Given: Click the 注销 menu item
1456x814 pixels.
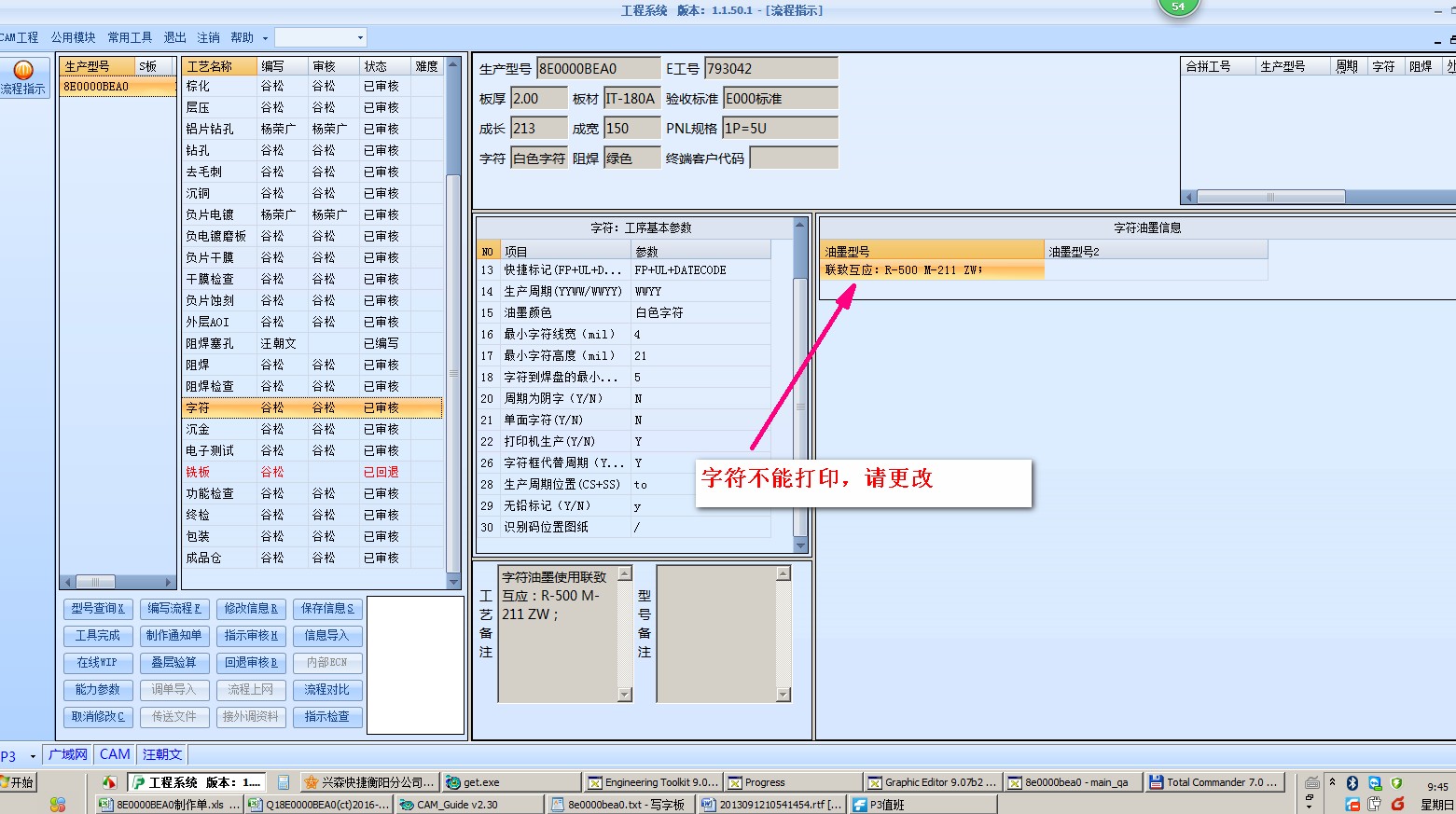Looking at the screenshot, I should coord(208,37).
